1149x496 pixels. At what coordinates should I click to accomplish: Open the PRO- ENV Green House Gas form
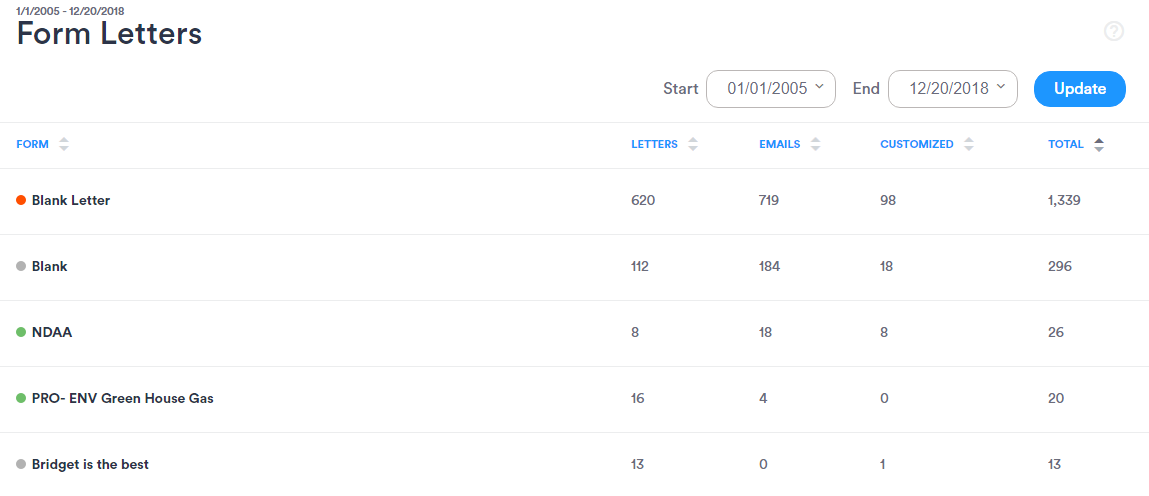click(x=122, y=398)
